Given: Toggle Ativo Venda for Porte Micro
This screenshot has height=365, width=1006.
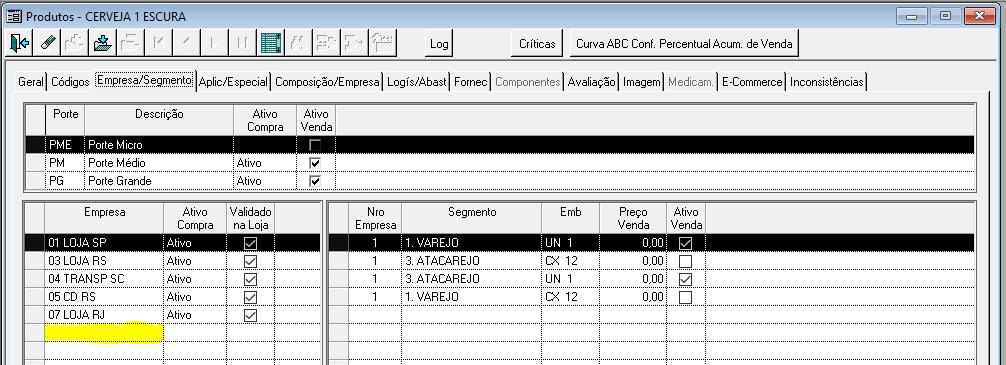Looking at the screenshot, I should [x=315, y=145].
